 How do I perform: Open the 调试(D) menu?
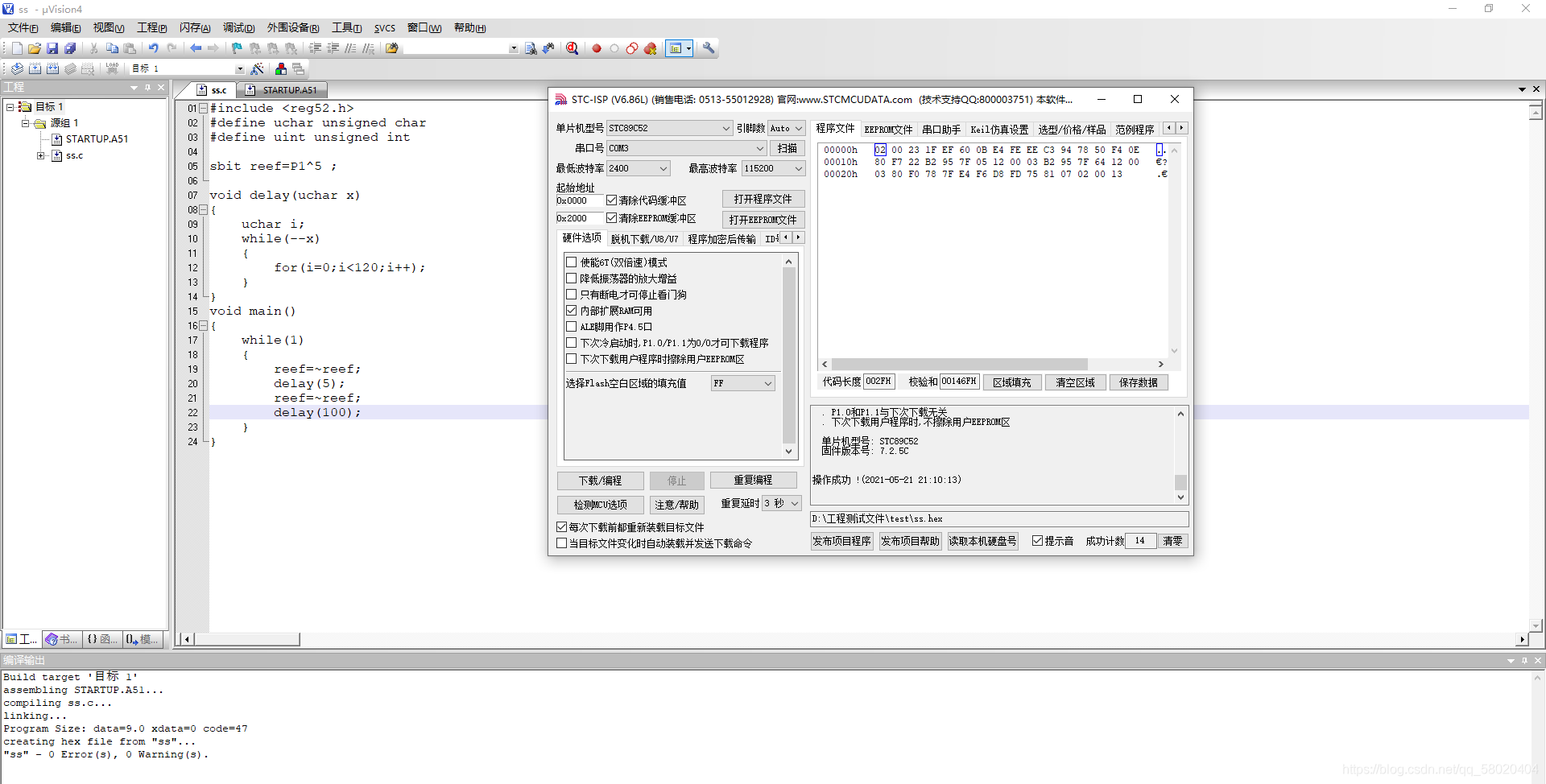(238, 28)
